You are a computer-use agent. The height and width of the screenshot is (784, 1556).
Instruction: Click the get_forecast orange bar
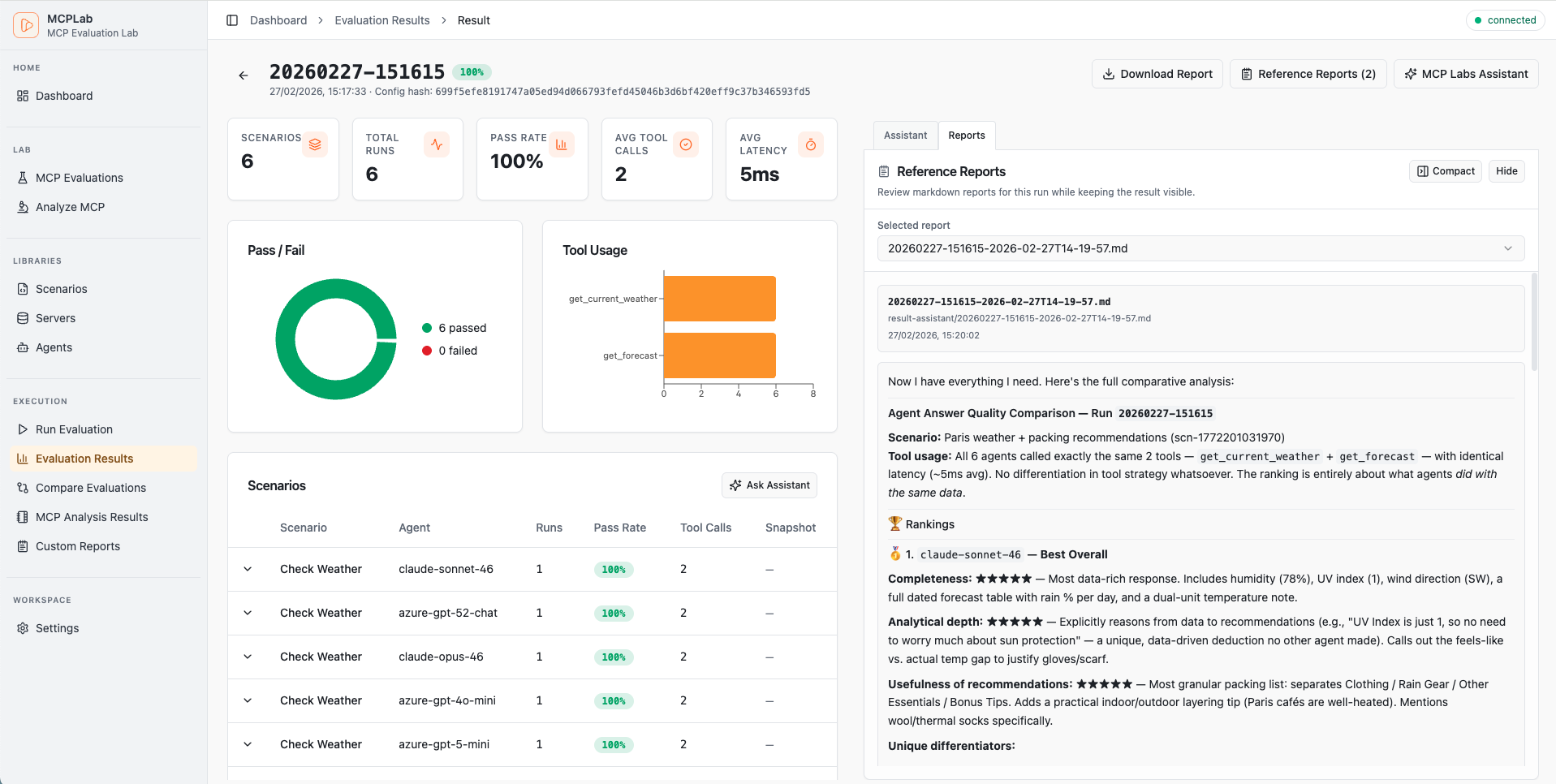coord(720,355)
